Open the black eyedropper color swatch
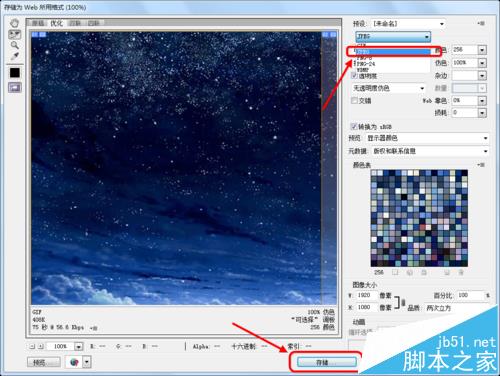The width and height of the screenshot is (500, 376). [15, 73]
